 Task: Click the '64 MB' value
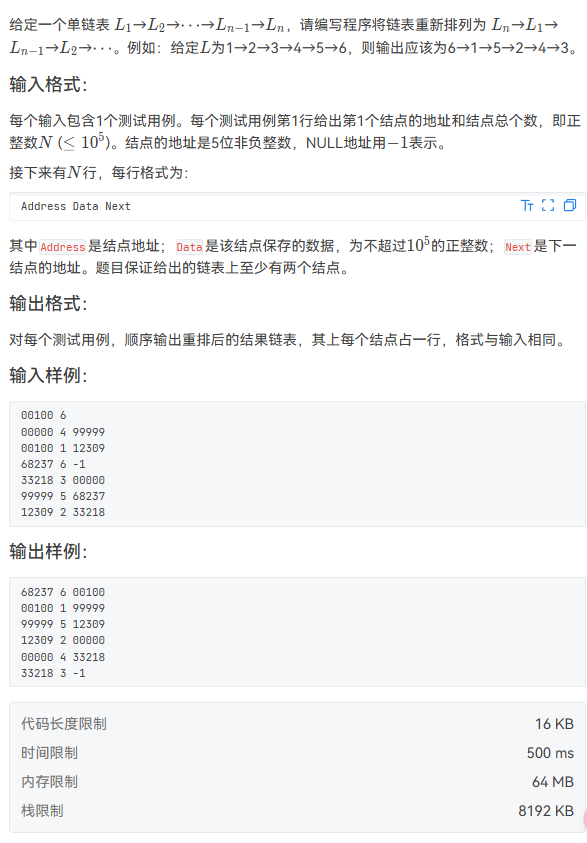coord(553,782)
